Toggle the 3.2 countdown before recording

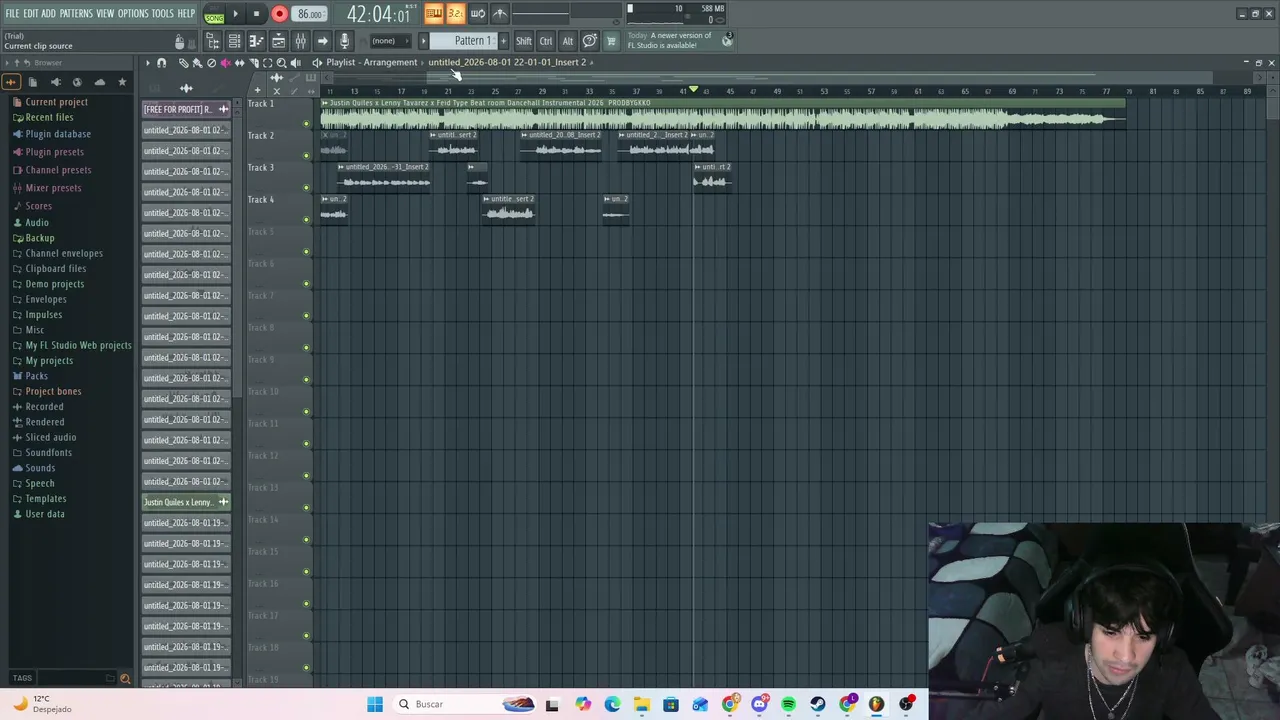pos(455,13)
